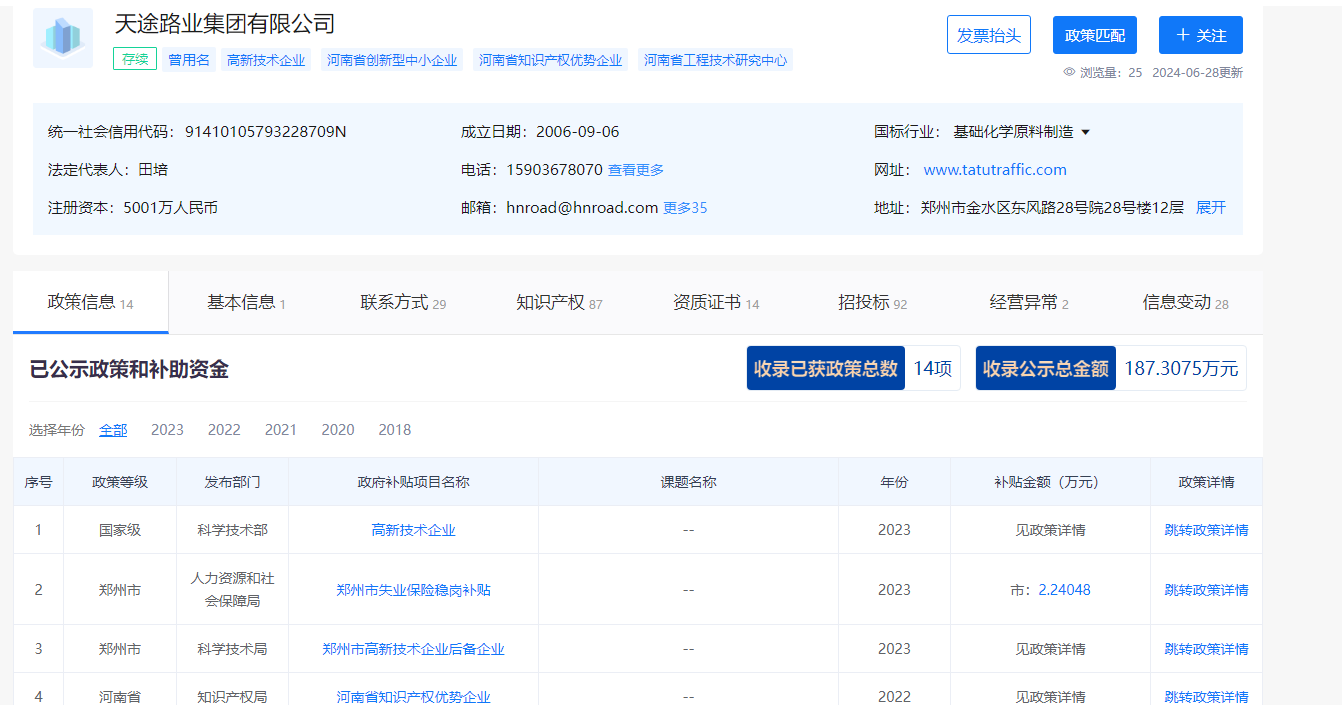The height and width of the screenshot is (705, 1342).
Task: Click the 河南省工程技术研究中心 tag
Action: pyautogui.click(x=715, y=60)
